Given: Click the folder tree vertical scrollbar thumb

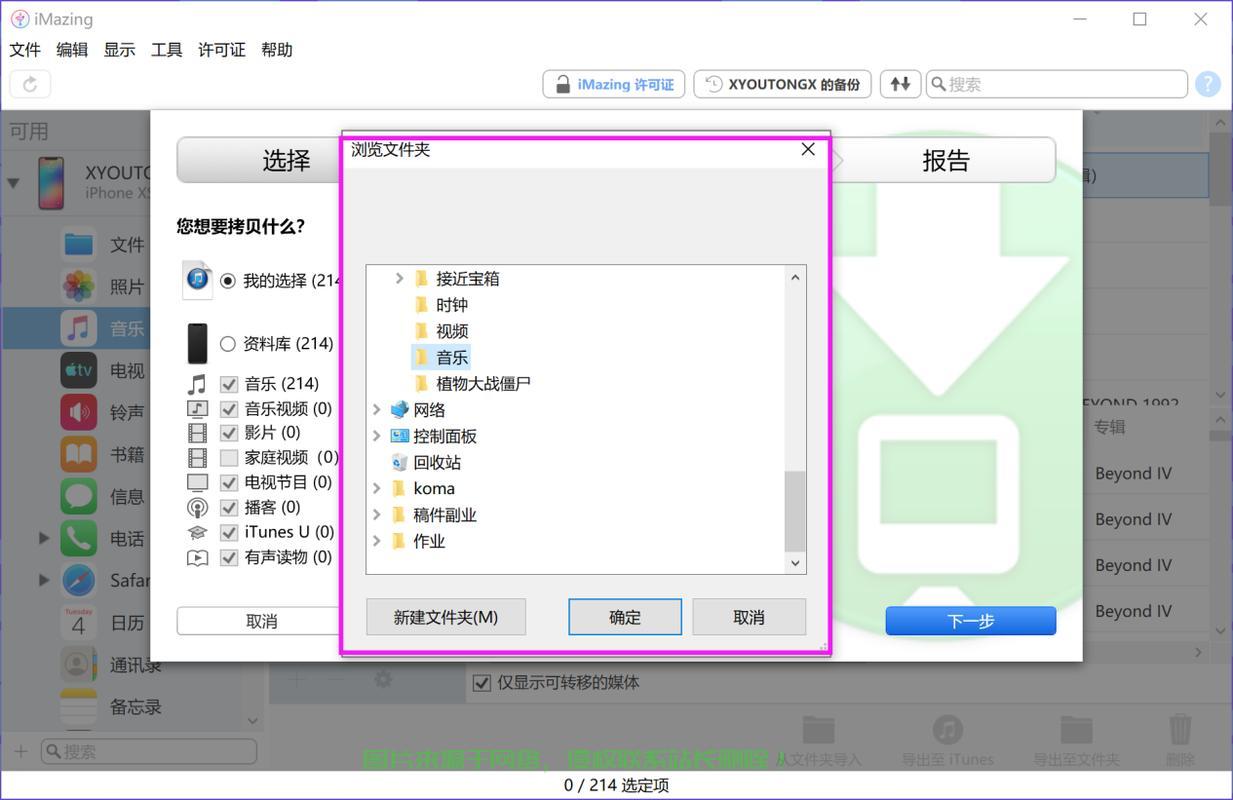Looking at the screenshot, I should 795,511.
